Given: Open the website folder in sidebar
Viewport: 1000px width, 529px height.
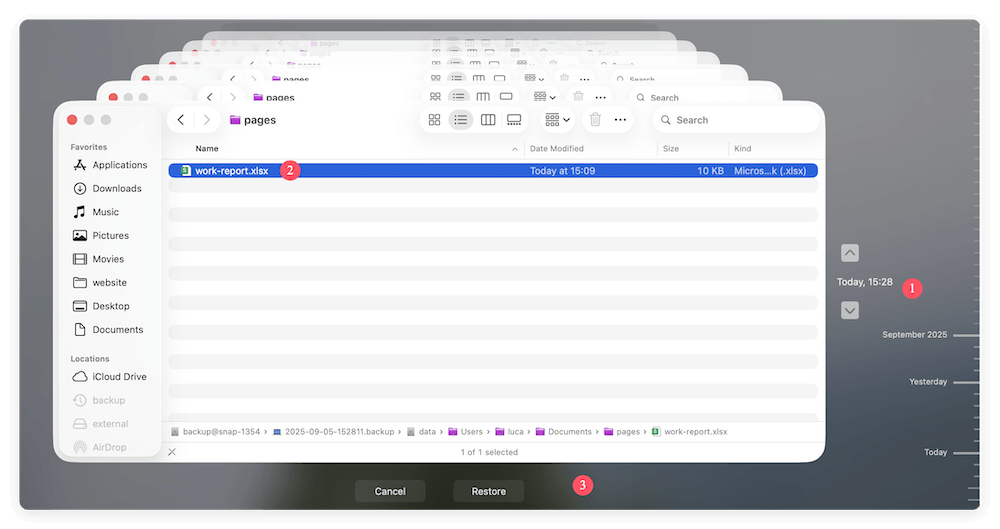Looking at the screenshot, I should [101, 283].
